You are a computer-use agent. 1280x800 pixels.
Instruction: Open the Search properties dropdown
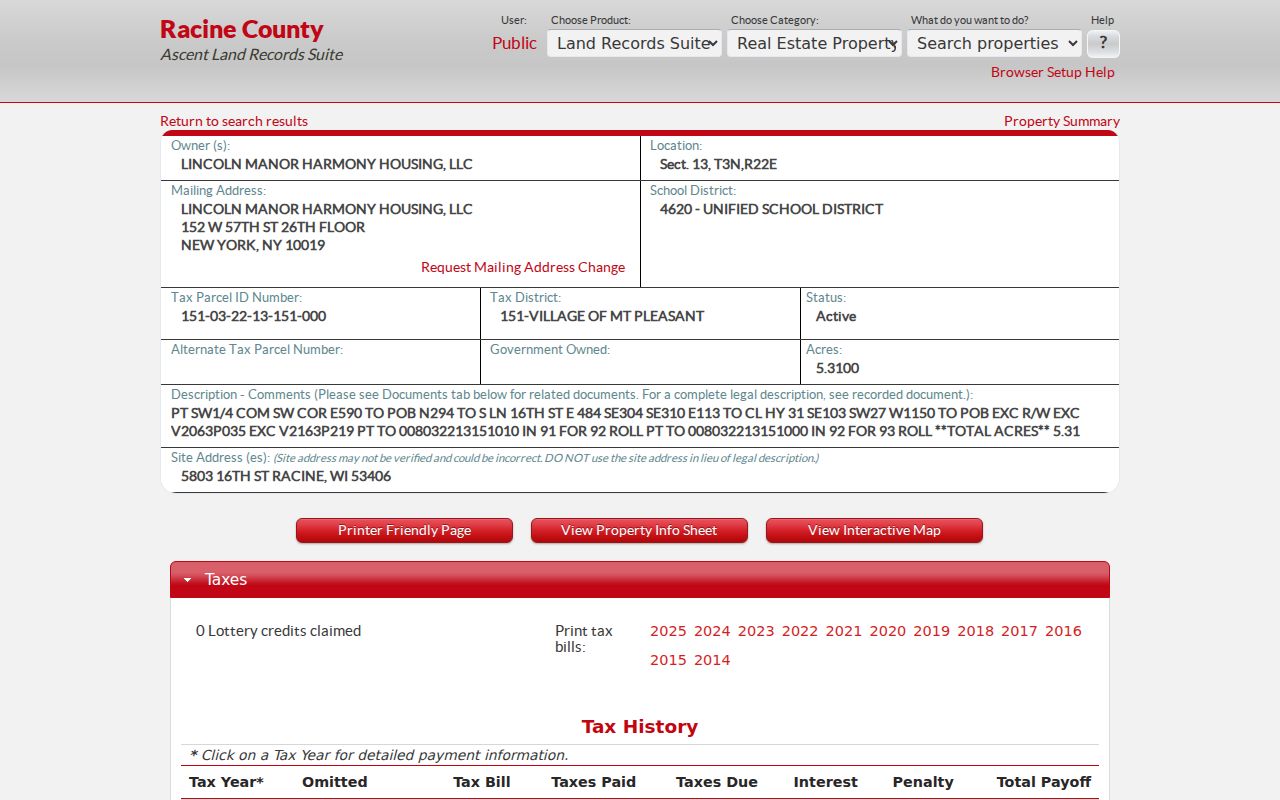pyautogui.click(x=994, y=43)
